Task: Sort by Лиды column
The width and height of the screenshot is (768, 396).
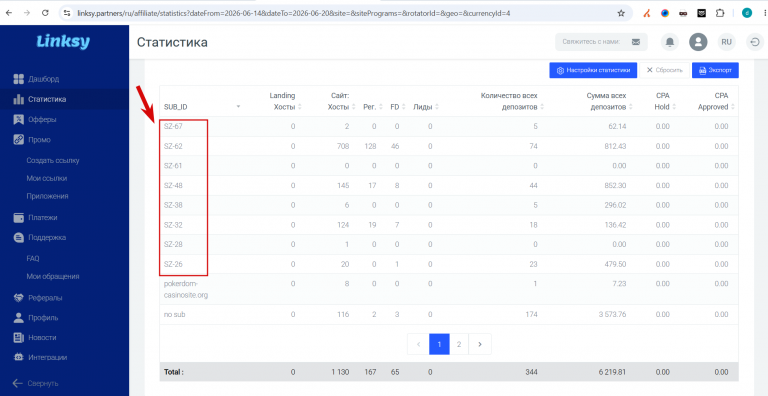Action: (x=436, y=107)
